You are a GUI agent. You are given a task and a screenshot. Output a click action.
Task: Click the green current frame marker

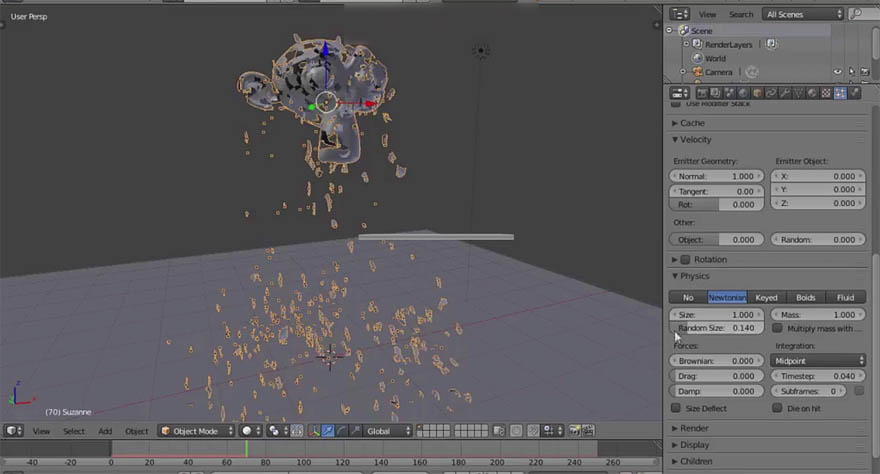(x=246, y=448)
